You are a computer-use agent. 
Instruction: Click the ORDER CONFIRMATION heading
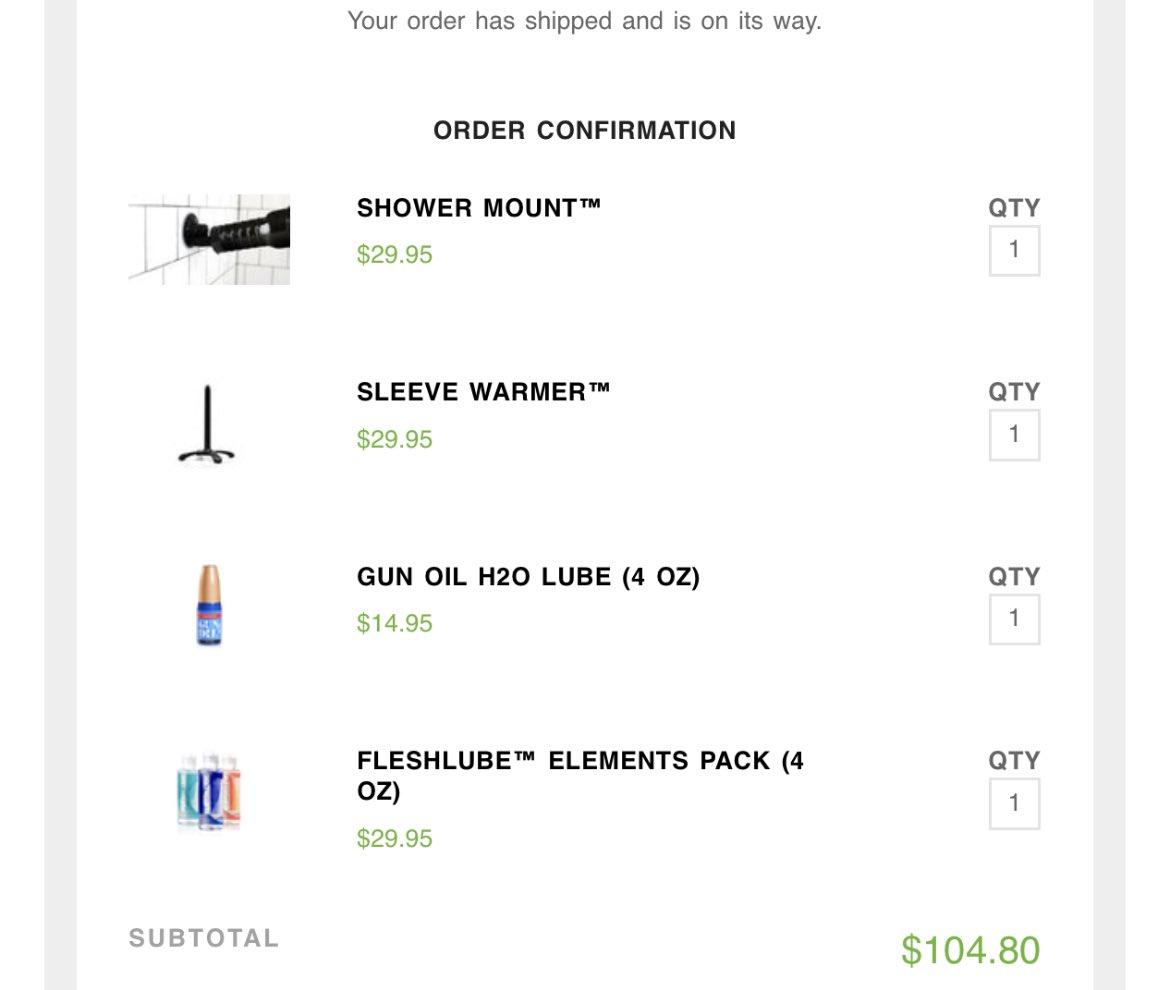(584, 131)
